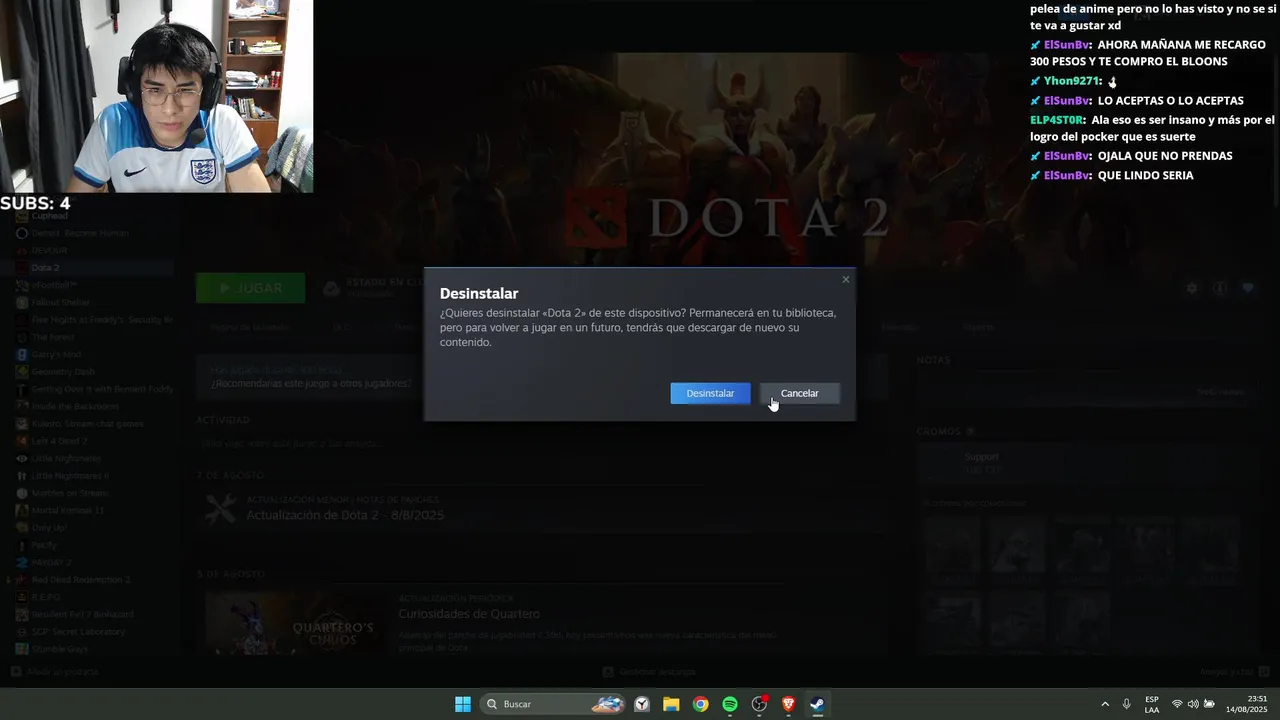Click Cancelar in the uninstall dialog
The height and width of the screenshot is (720, 1280).
(x=799, y=393)
